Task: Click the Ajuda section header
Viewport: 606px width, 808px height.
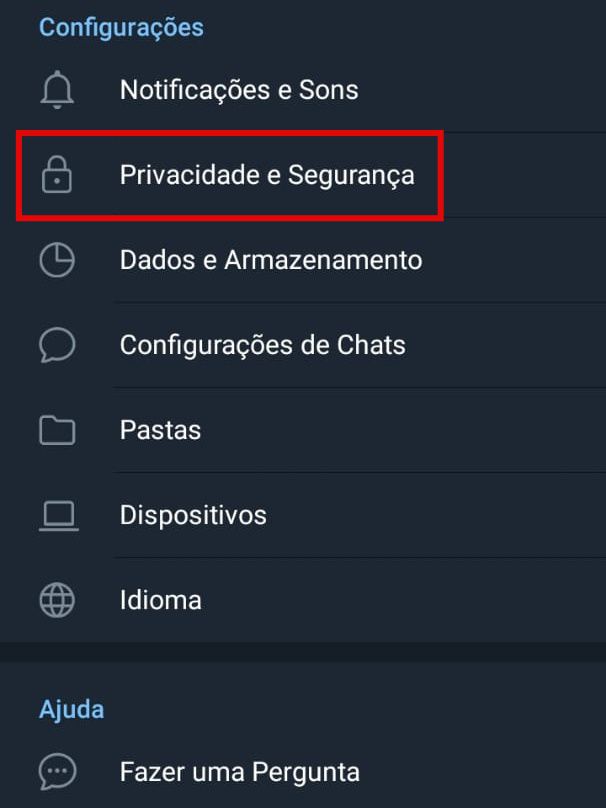Action: pyautogui.click(x=72, y=710)
